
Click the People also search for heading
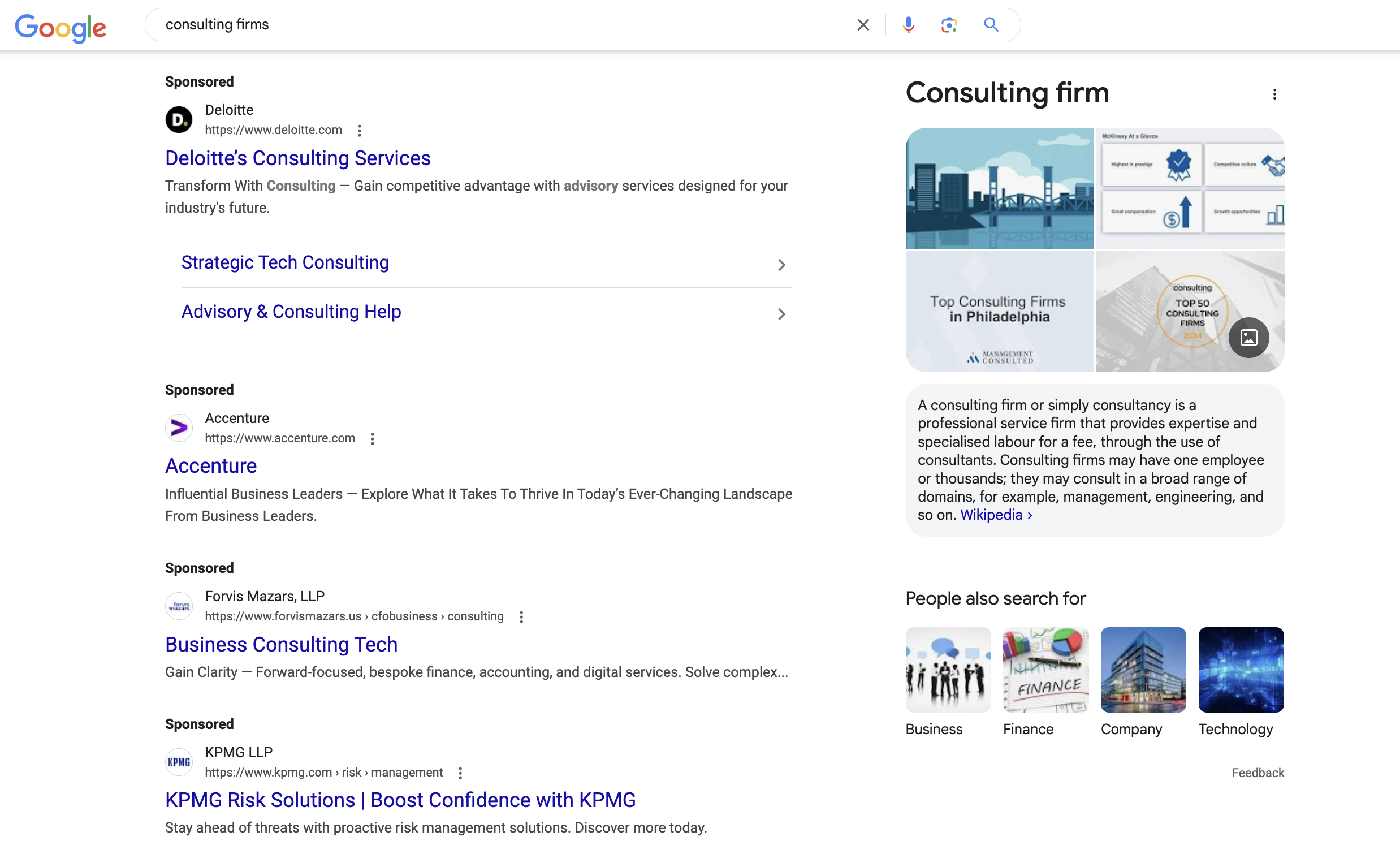996,599
